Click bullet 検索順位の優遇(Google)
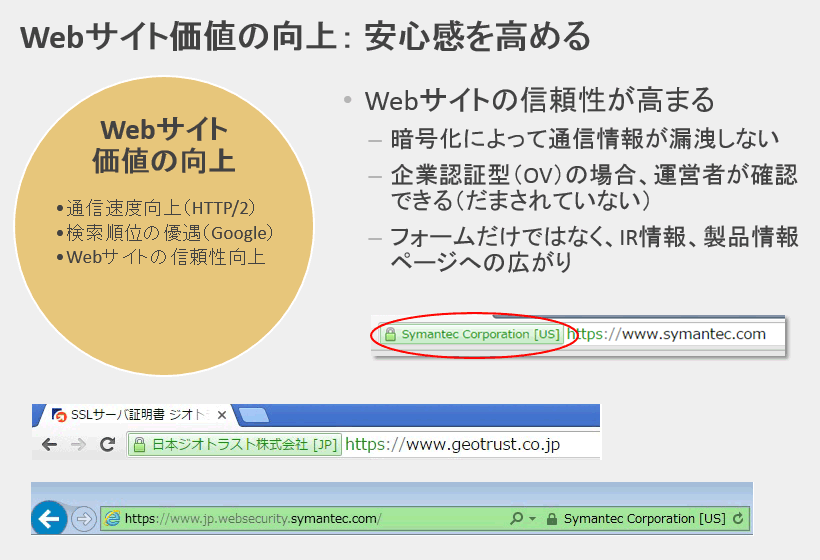This screenshot has width=820, height=560. [x=165, y=233]
